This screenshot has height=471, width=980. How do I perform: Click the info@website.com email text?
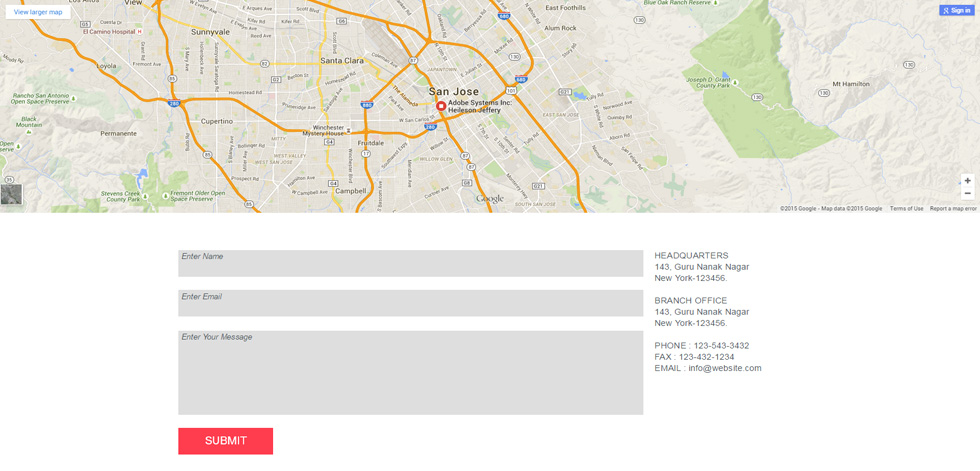pos(725,368)
